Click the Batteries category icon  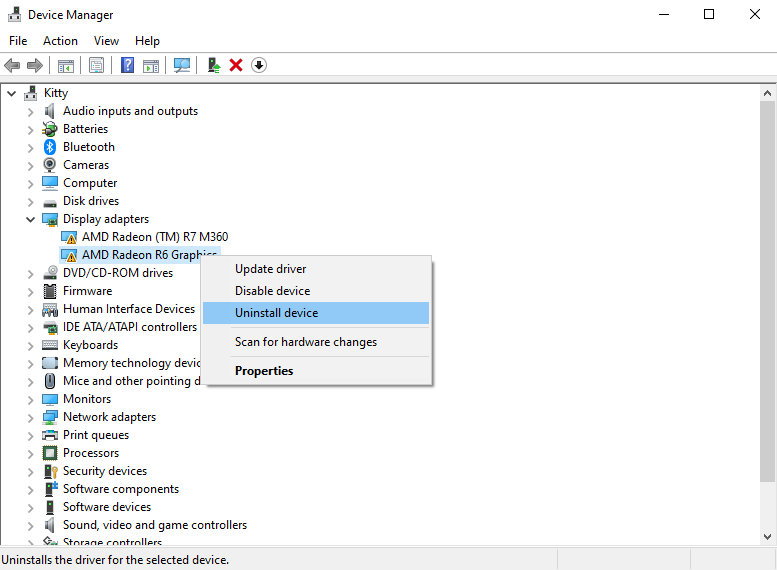pyautogui.click(x=50, y=129)
